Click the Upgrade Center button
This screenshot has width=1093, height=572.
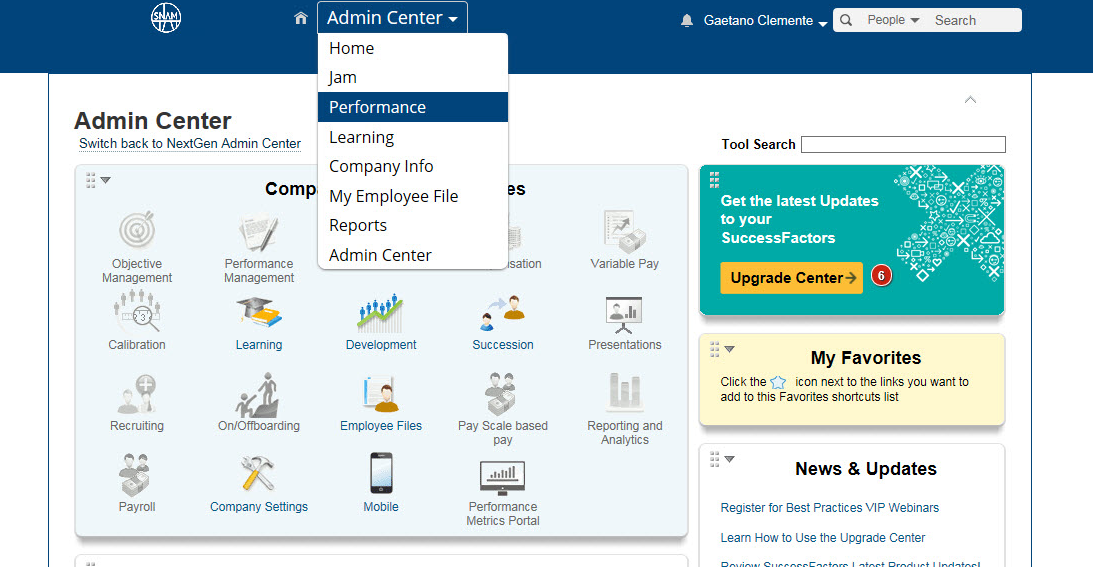tap(791, 278)
